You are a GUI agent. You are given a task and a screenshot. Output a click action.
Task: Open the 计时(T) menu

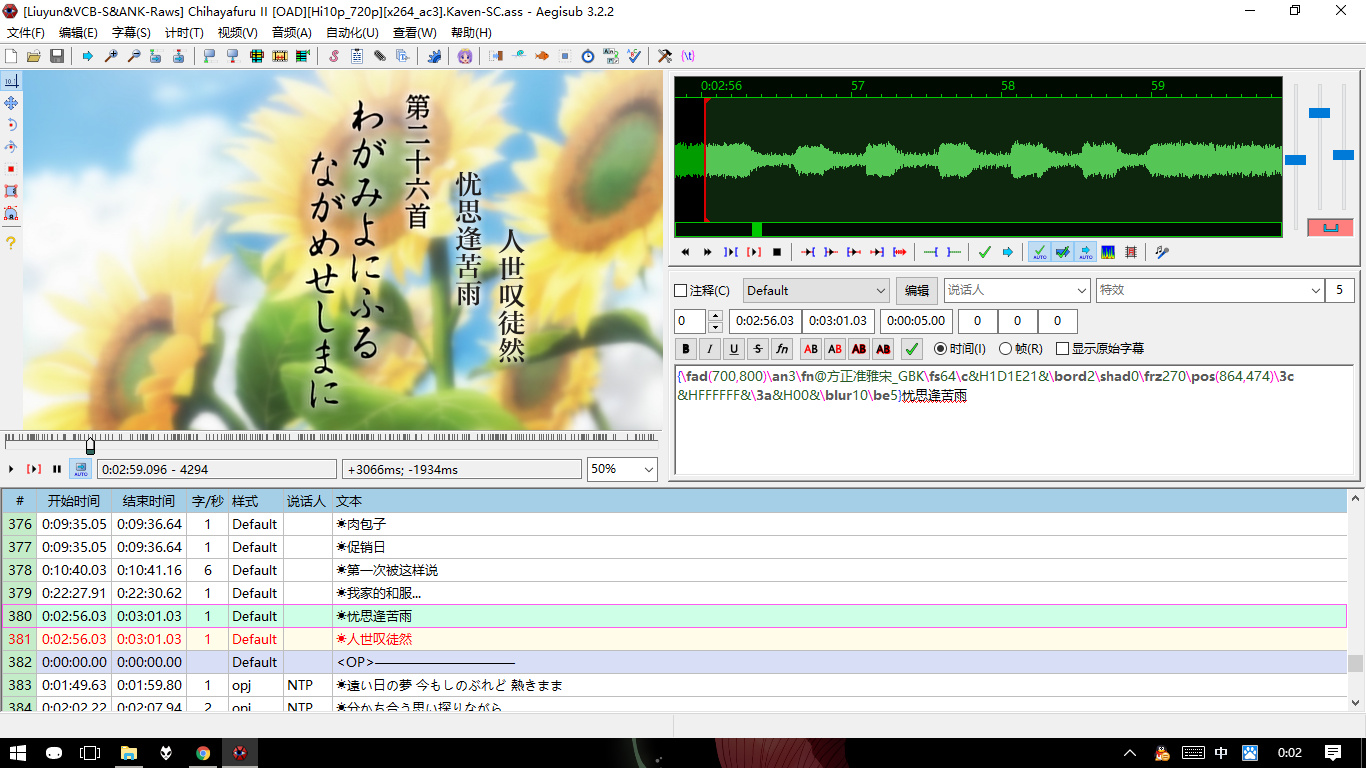[x=184, y=32]
